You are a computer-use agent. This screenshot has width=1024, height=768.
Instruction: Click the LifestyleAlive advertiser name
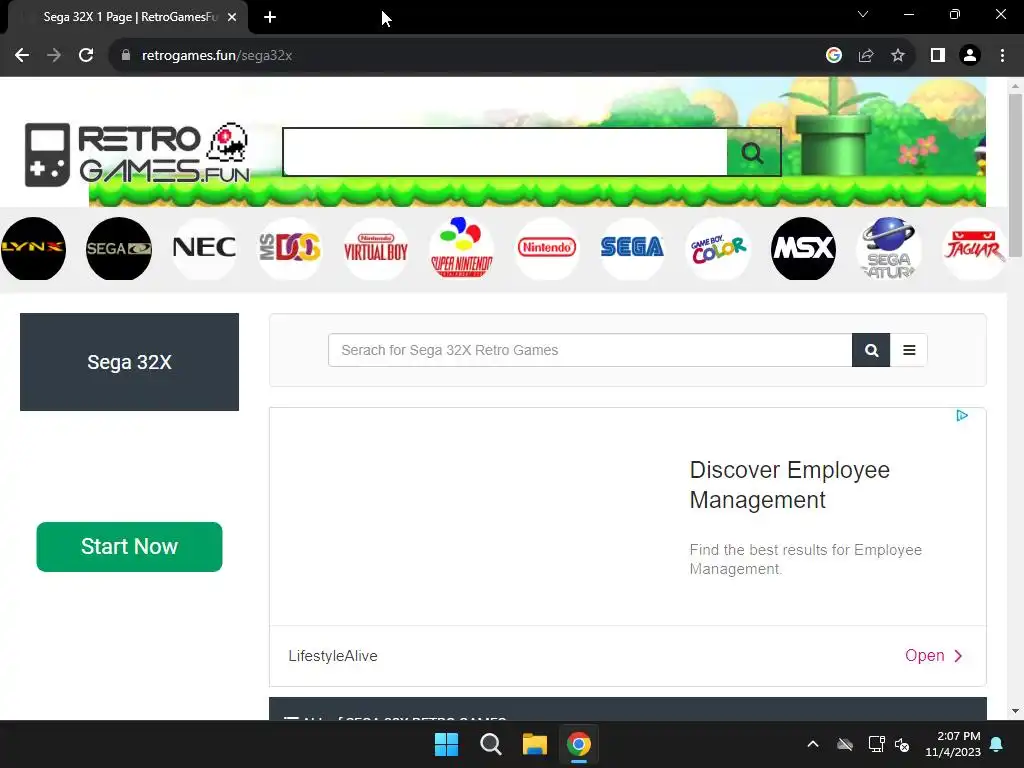tap(333, 656)
